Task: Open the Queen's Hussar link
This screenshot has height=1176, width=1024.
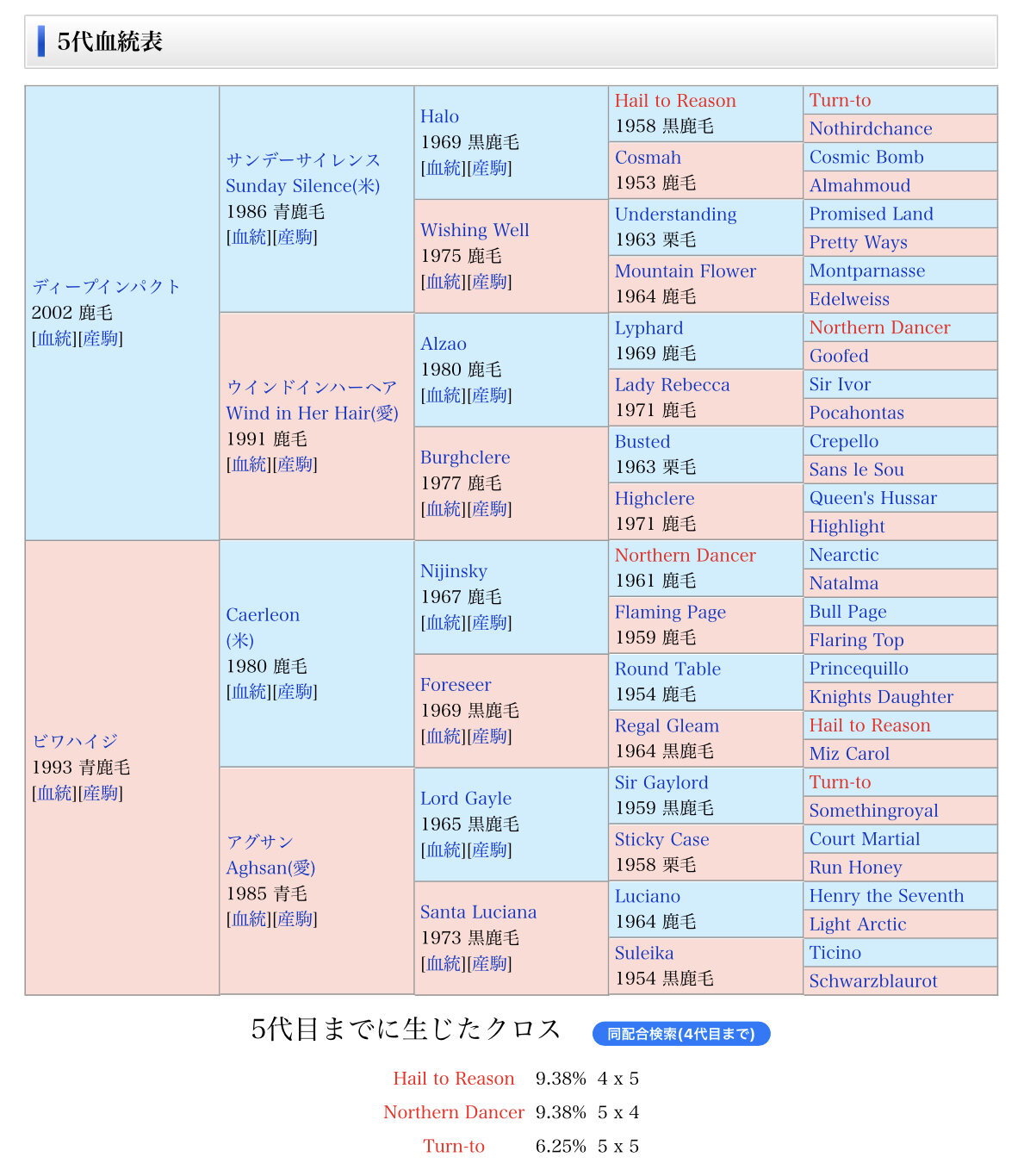Action: 872,498
